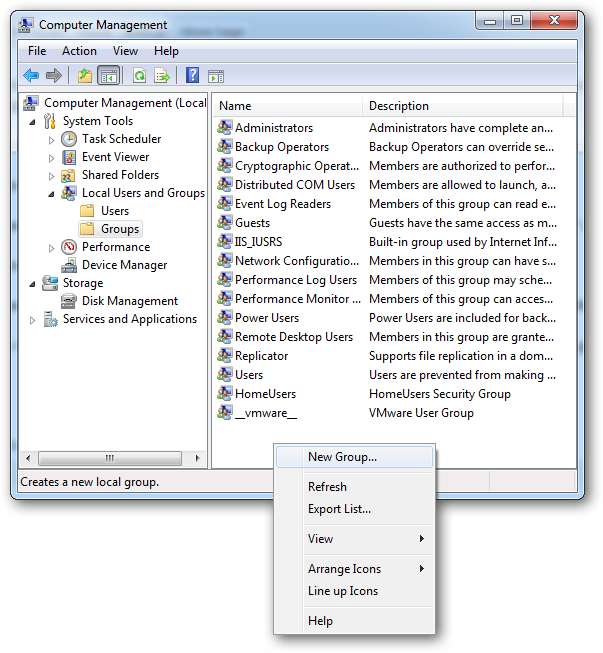Screen dimensions: 603x653
Task: Open the File menu
Action: (x=37, y=51)
